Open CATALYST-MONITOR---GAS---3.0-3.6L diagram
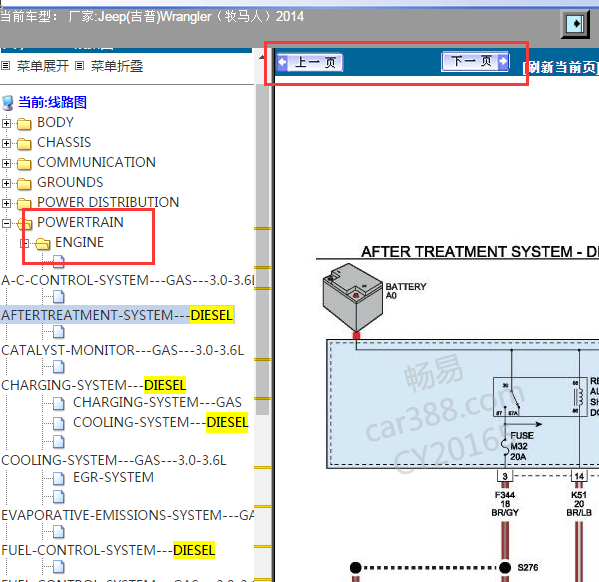599x582 pixels. click(x=122, y=350)
